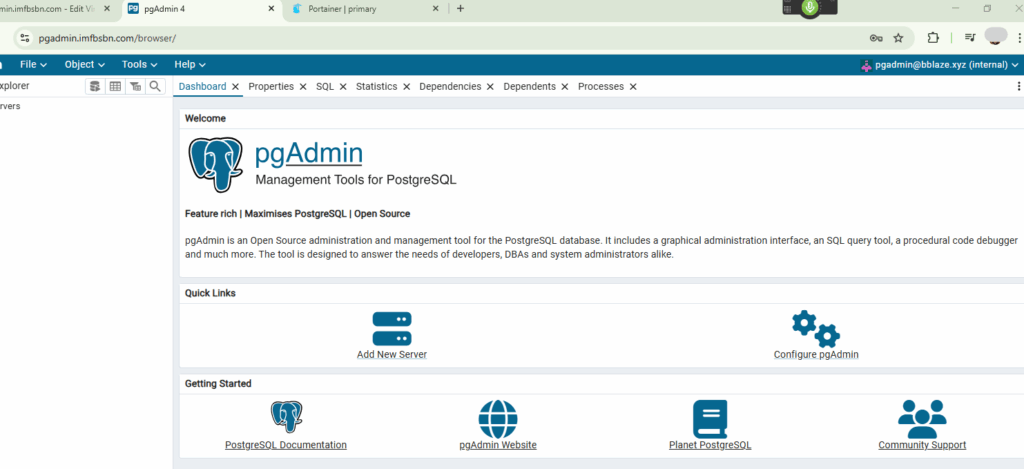1024x469 pixels.
Task: Click the Configure pgAdmin gears icon
Action: (x=815, y=328)
